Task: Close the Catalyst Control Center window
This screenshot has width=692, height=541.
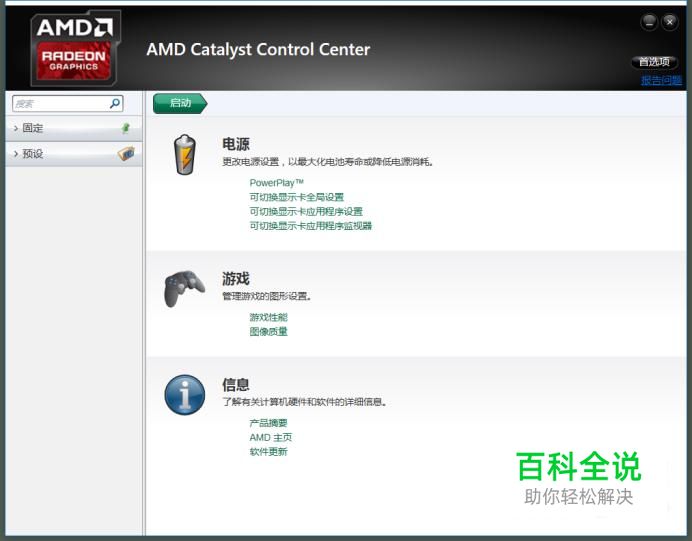Action: pos(669,22)
